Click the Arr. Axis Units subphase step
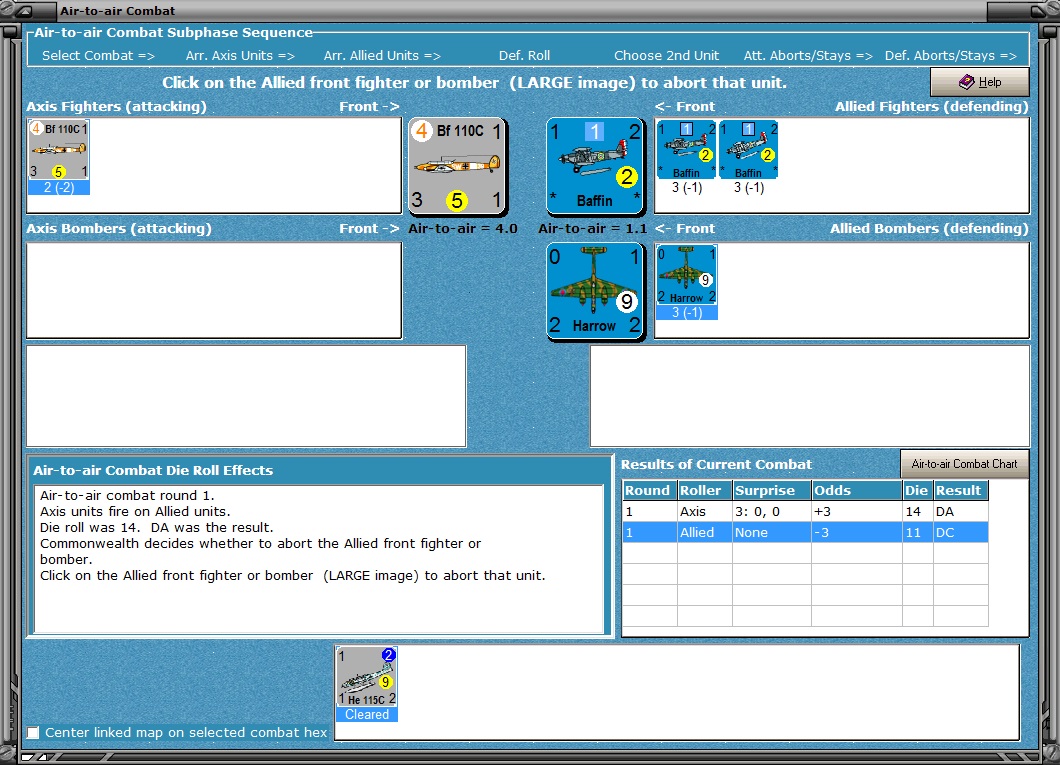1060x765 pixels. 241,55
